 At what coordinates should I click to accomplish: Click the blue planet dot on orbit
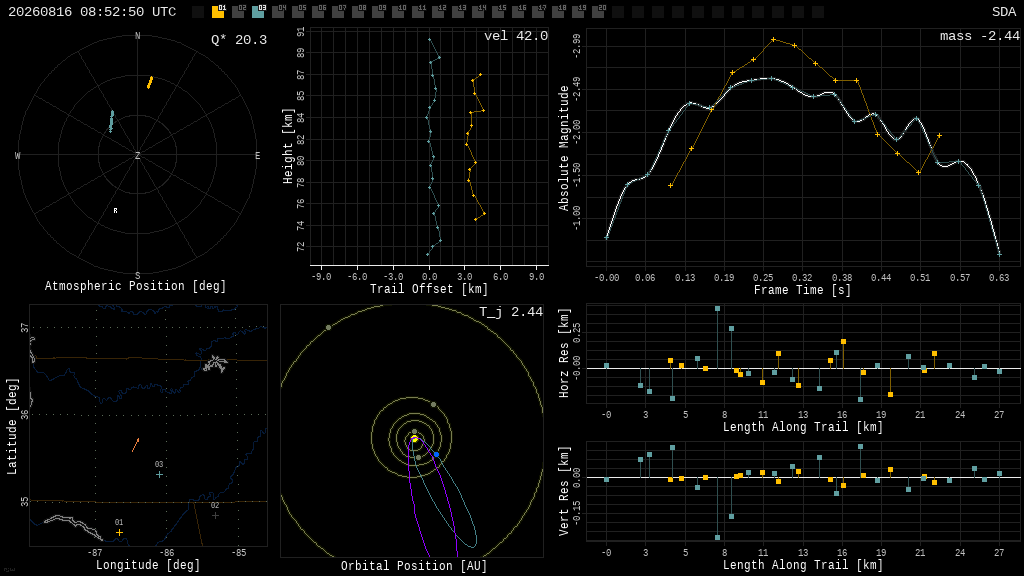pyautogui.click(x=436, y=455)
